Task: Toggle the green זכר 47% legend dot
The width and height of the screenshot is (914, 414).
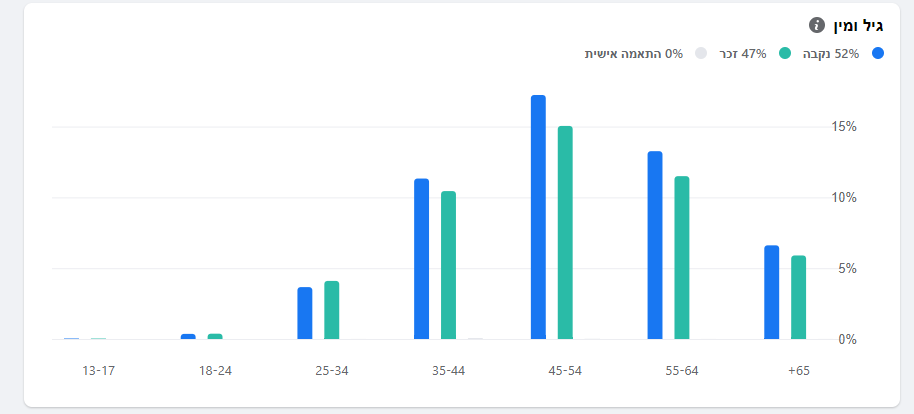Action: [x=785, y=53]
